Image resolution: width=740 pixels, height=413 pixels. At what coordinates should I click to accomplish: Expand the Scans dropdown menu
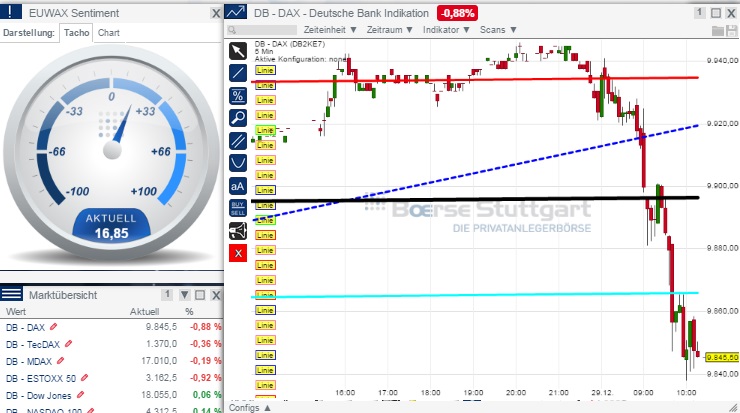499,30
